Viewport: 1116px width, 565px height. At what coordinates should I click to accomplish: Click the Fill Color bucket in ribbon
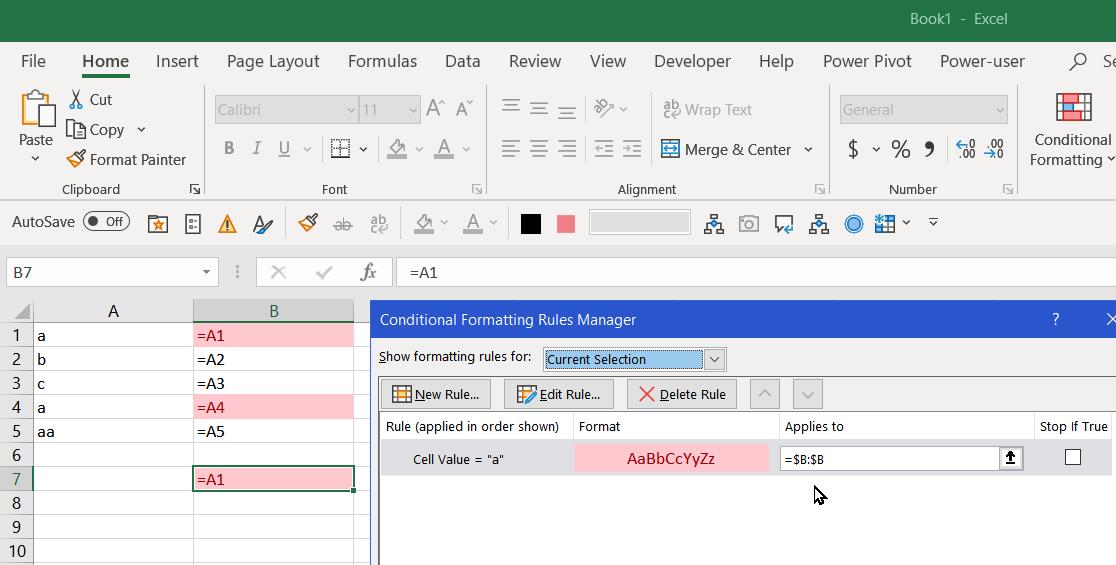click(x=397, y=149)
